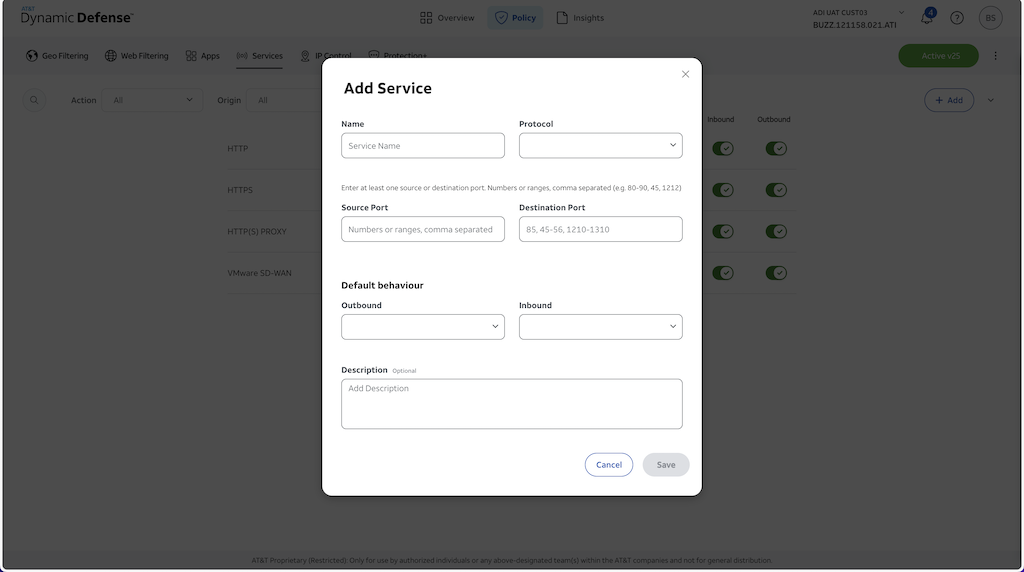Screen dimensions: 1024x572
Task: Click the Apps grid icon
Action: coord(191,56)
